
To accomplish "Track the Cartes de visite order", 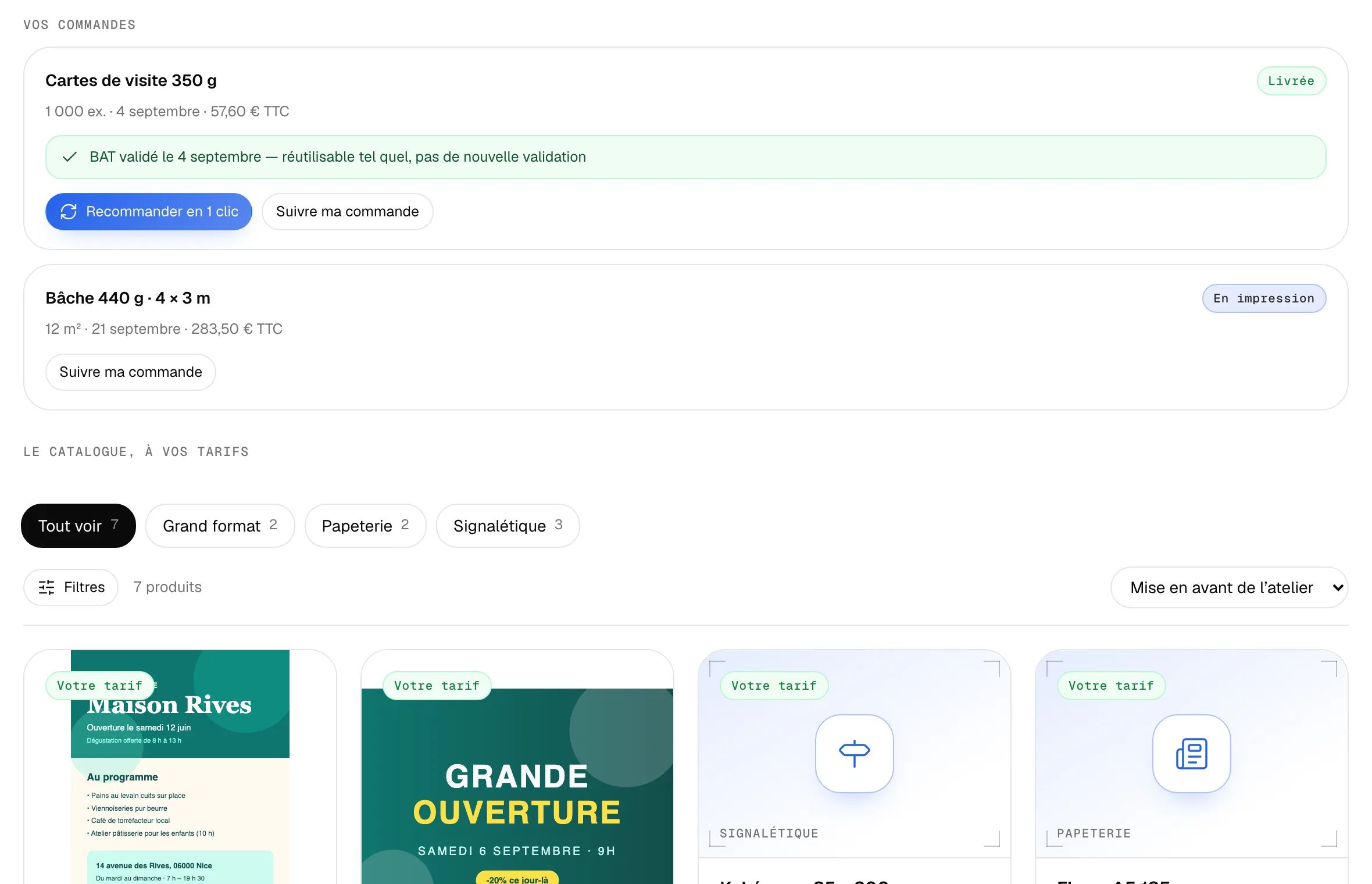I will (347, 212).
